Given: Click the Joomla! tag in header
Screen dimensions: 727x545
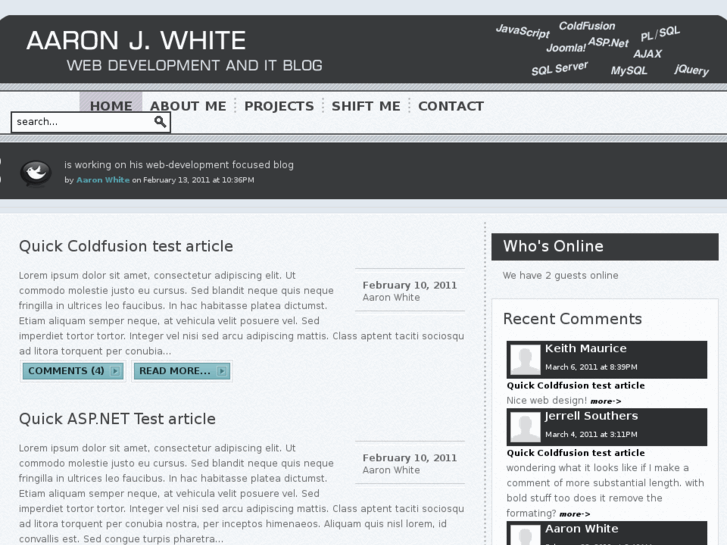Looking at the screenshot, I should [566, 48].
